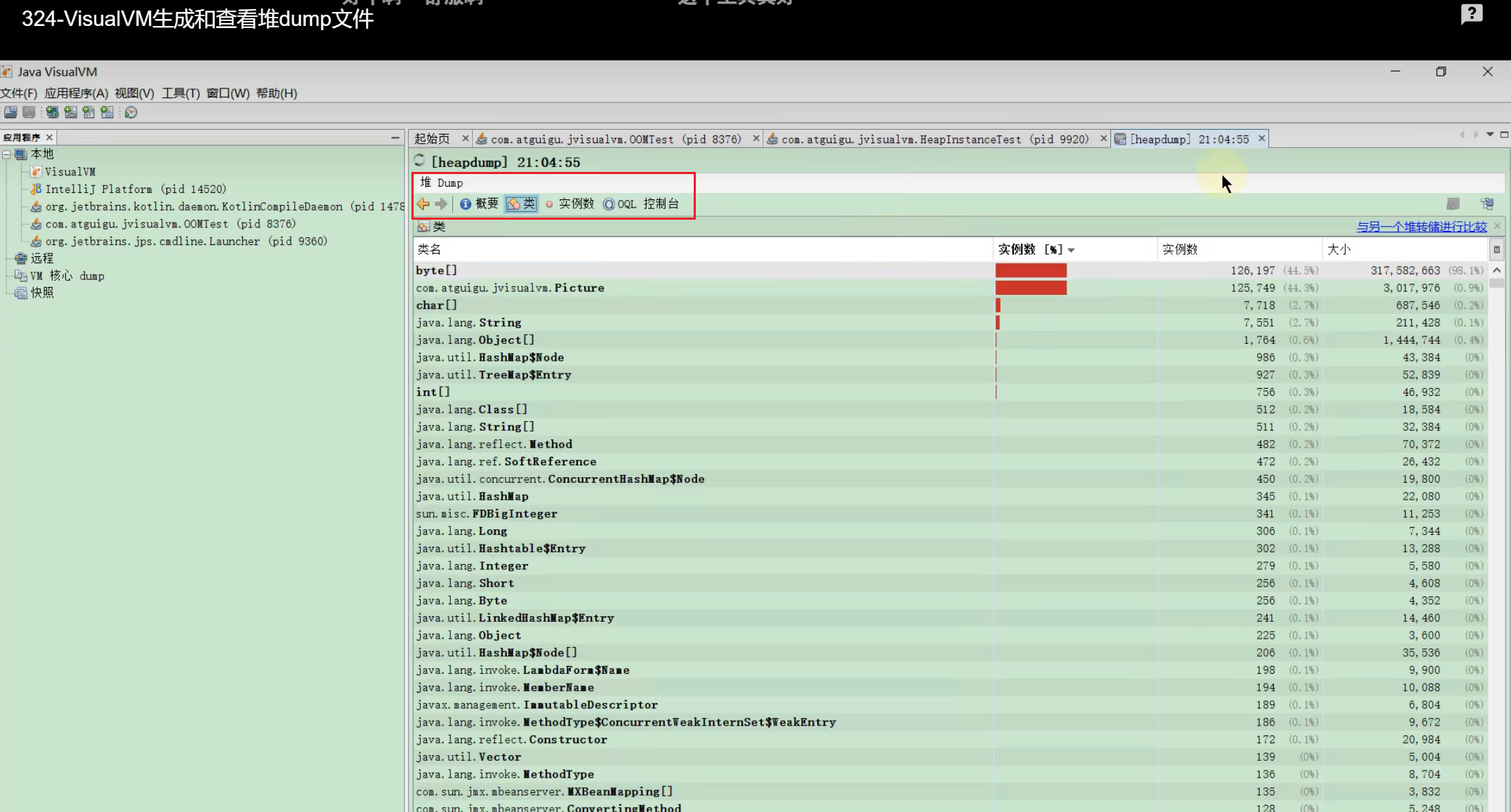Close the 应用程序 panel tab
Image resolution: width=1511 pixels, height=812 pixels.
[49, 138]
